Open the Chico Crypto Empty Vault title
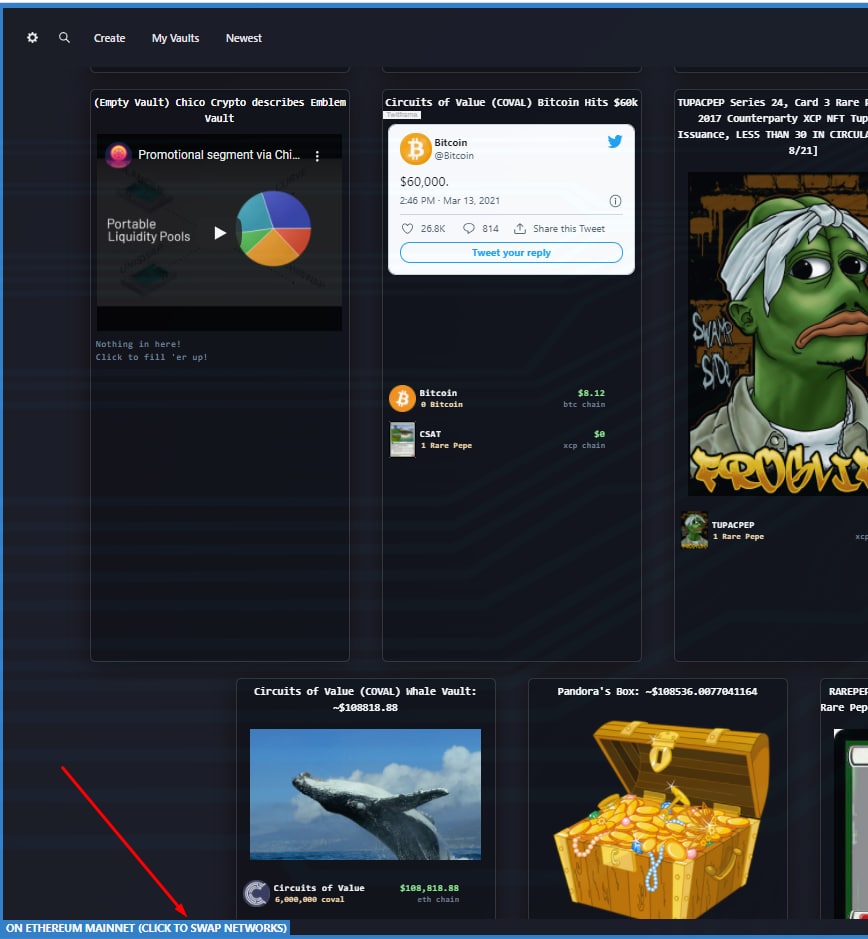Image resolution: width=868 pixels, height=939 pixels. [x=220, y=110]
